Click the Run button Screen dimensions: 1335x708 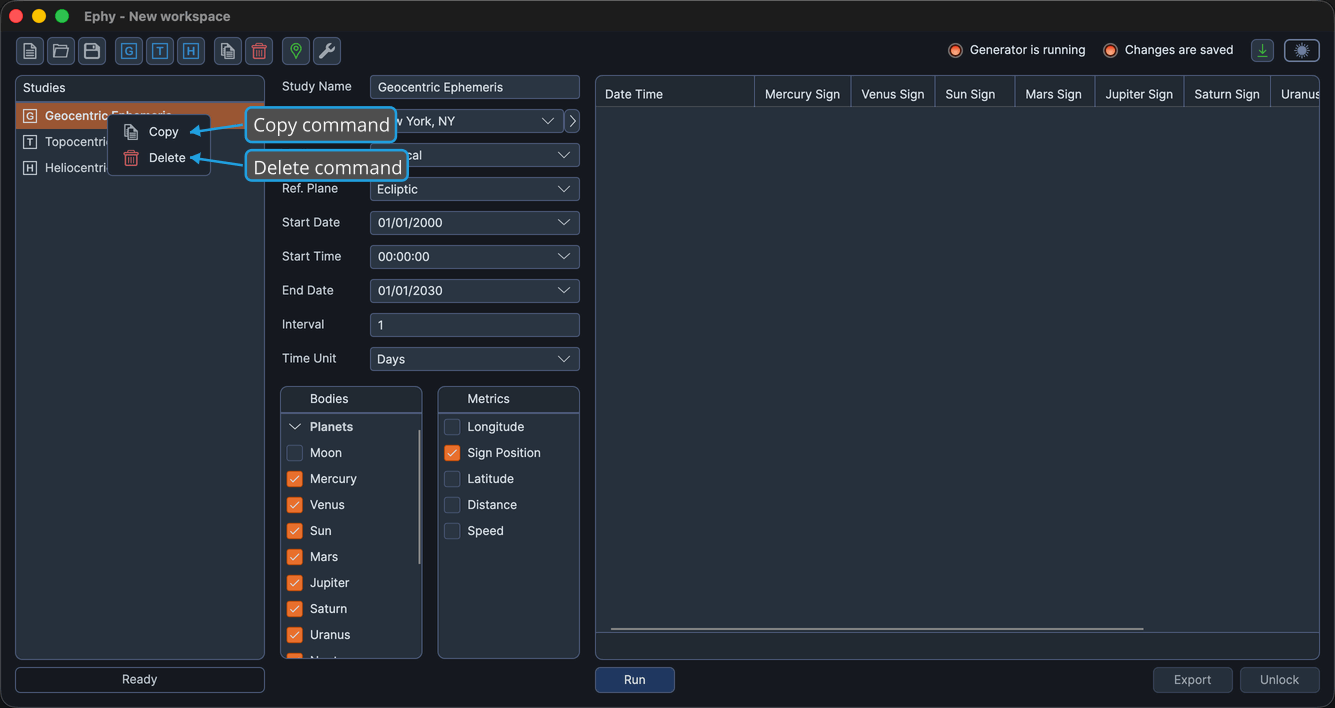pos(635,680)
